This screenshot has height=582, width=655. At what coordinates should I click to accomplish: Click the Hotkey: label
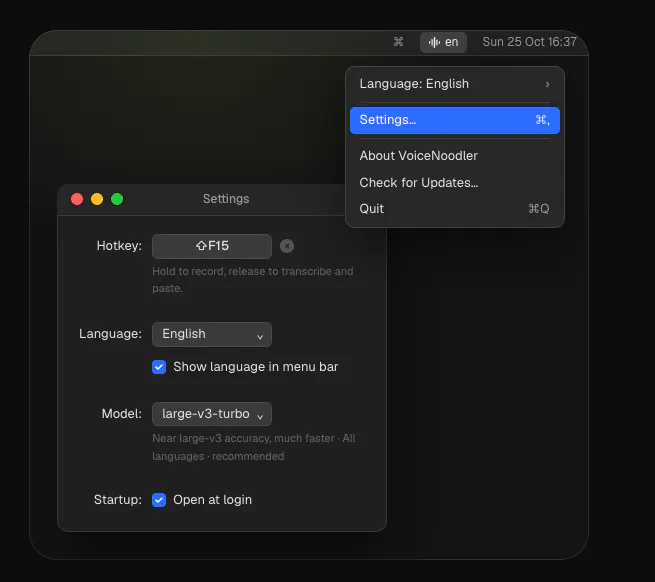pyautogui.click(x=119, y=246)
